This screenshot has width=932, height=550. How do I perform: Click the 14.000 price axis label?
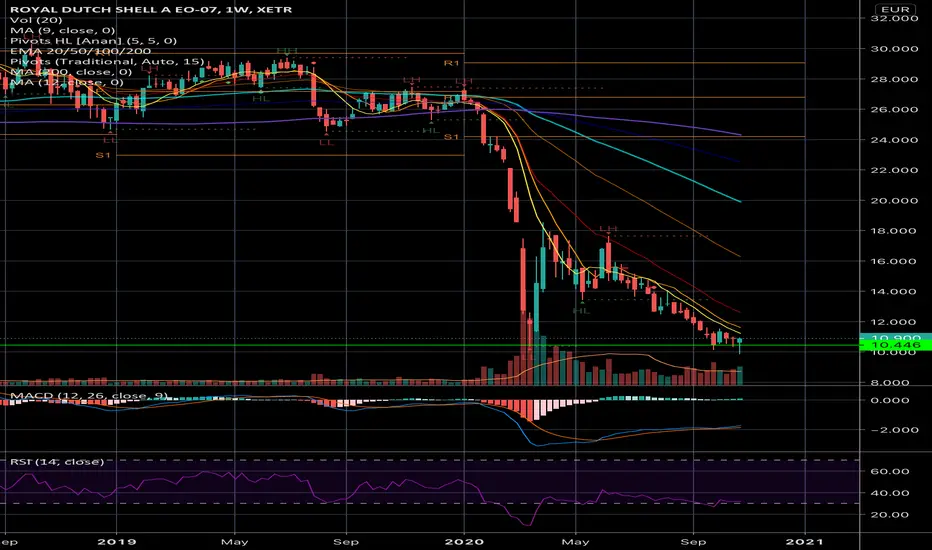(x=895, y=291)
